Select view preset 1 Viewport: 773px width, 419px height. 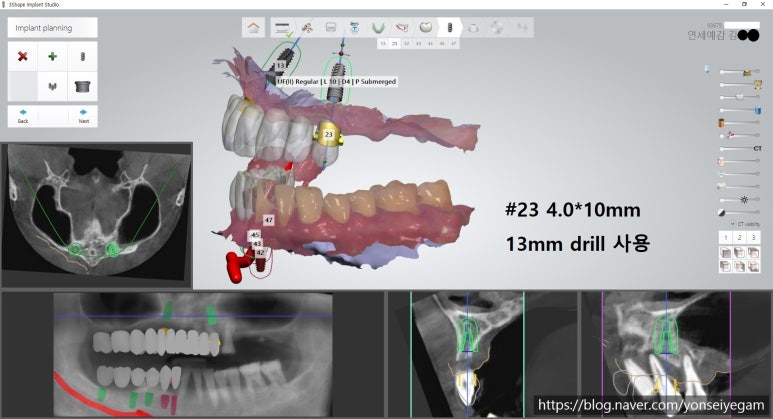(724, 238)
